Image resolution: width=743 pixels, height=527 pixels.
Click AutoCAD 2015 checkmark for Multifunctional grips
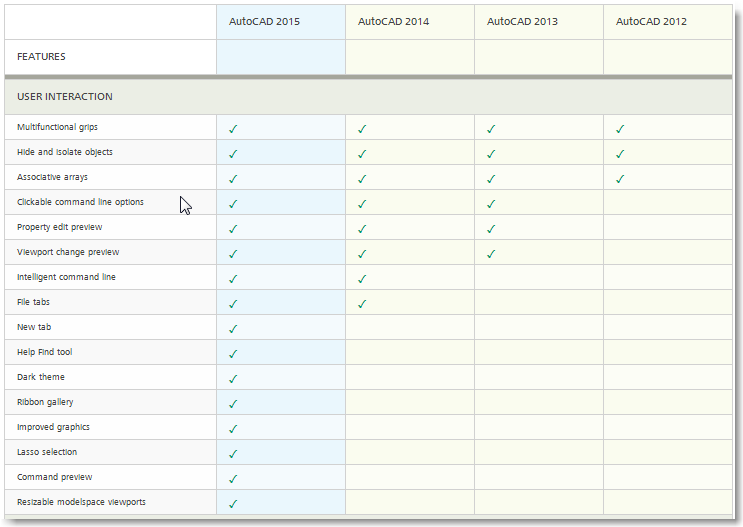(x=233, y=129)
